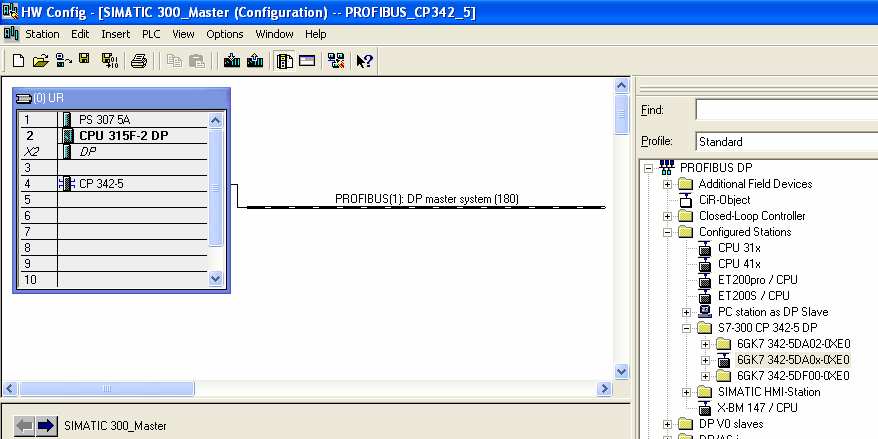Screen dimensions: 878x439
Task: Click the Upload to PG icon
Action: pyautogui.click(x=255, y=60)
